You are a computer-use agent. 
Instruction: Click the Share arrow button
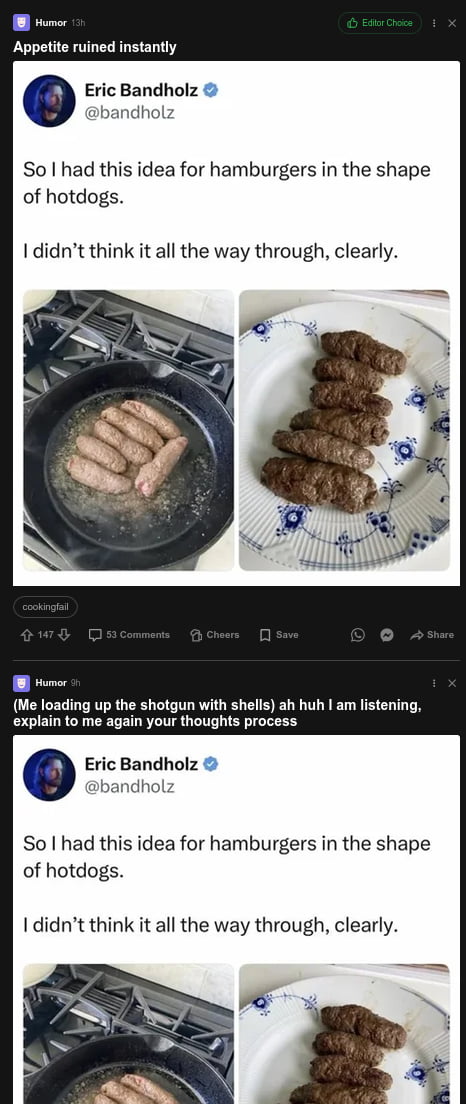(432, 634)
